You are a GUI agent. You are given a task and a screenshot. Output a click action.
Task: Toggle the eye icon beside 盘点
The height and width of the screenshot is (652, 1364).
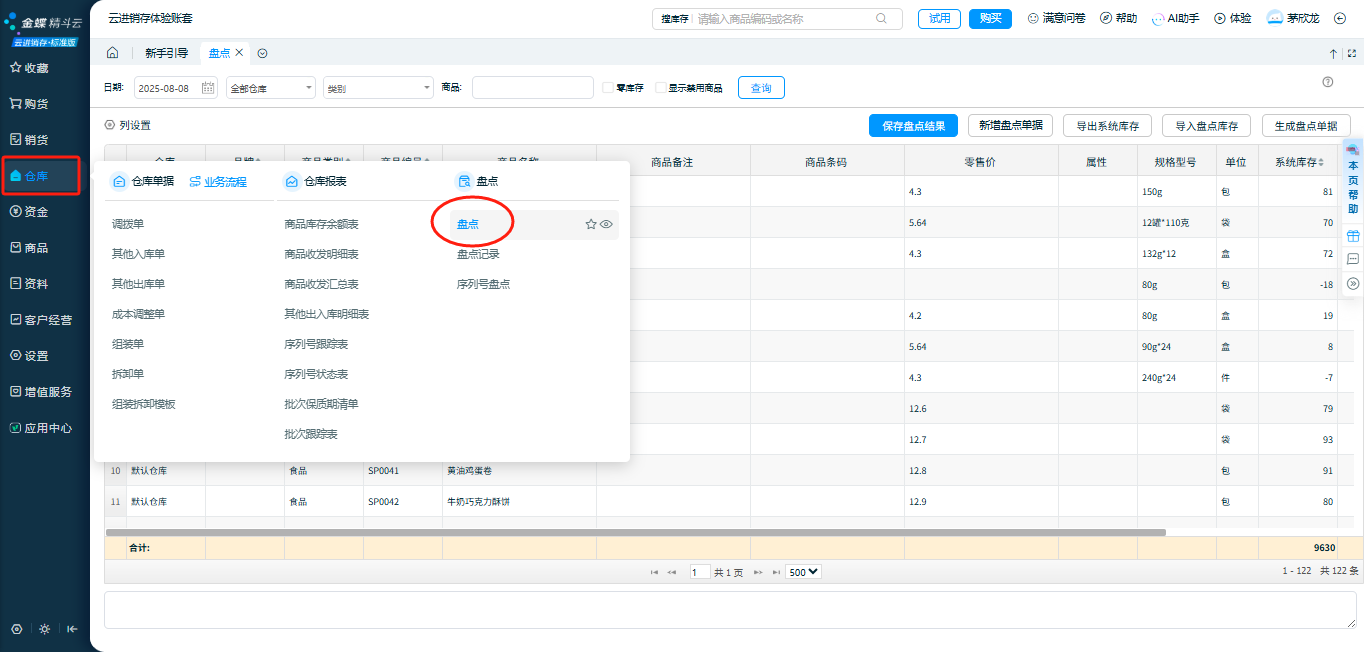[606, 225]
